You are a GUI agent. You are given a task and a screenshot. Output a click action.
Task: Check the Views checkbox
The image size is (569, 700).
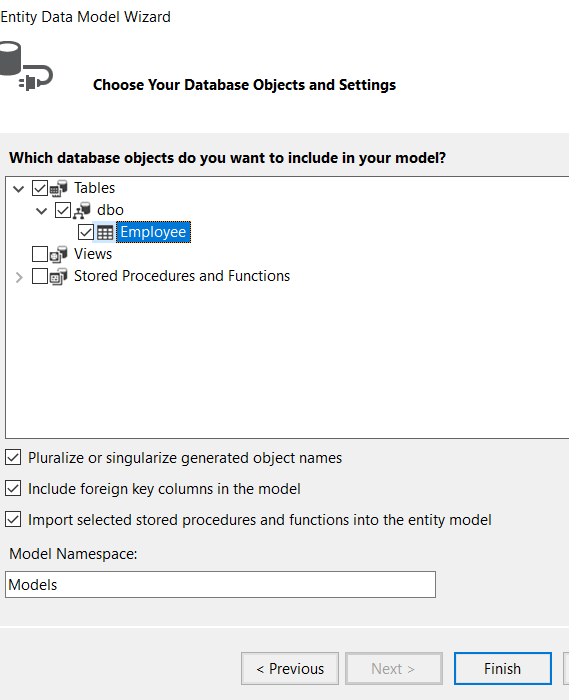pyautogui.click(x=40, y=254)
